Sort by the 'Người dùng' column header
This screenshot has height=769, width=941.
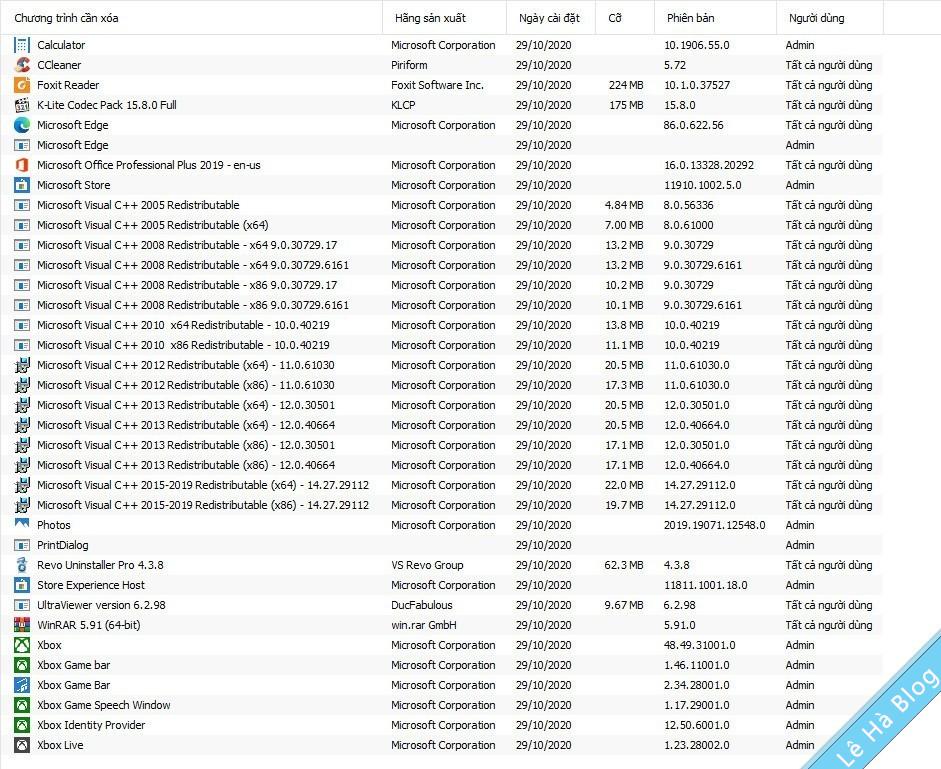pyautogui.click(x=830, y=18)
